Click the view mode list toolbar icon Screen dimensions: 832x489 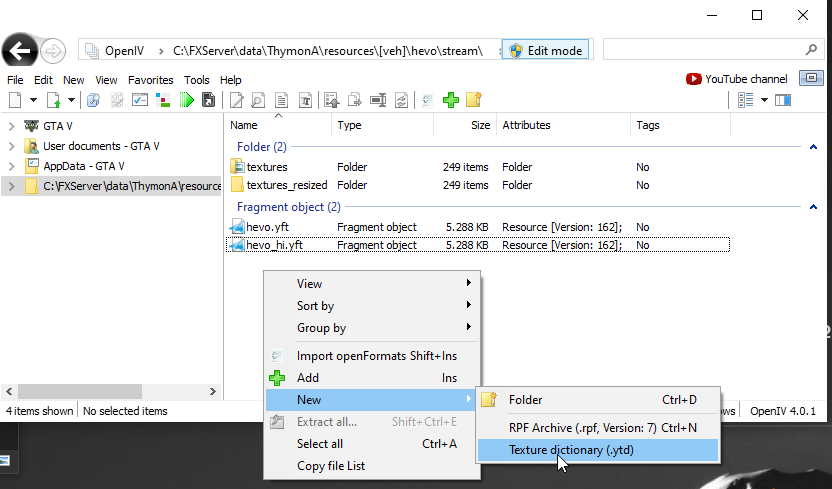click(746, 100)
